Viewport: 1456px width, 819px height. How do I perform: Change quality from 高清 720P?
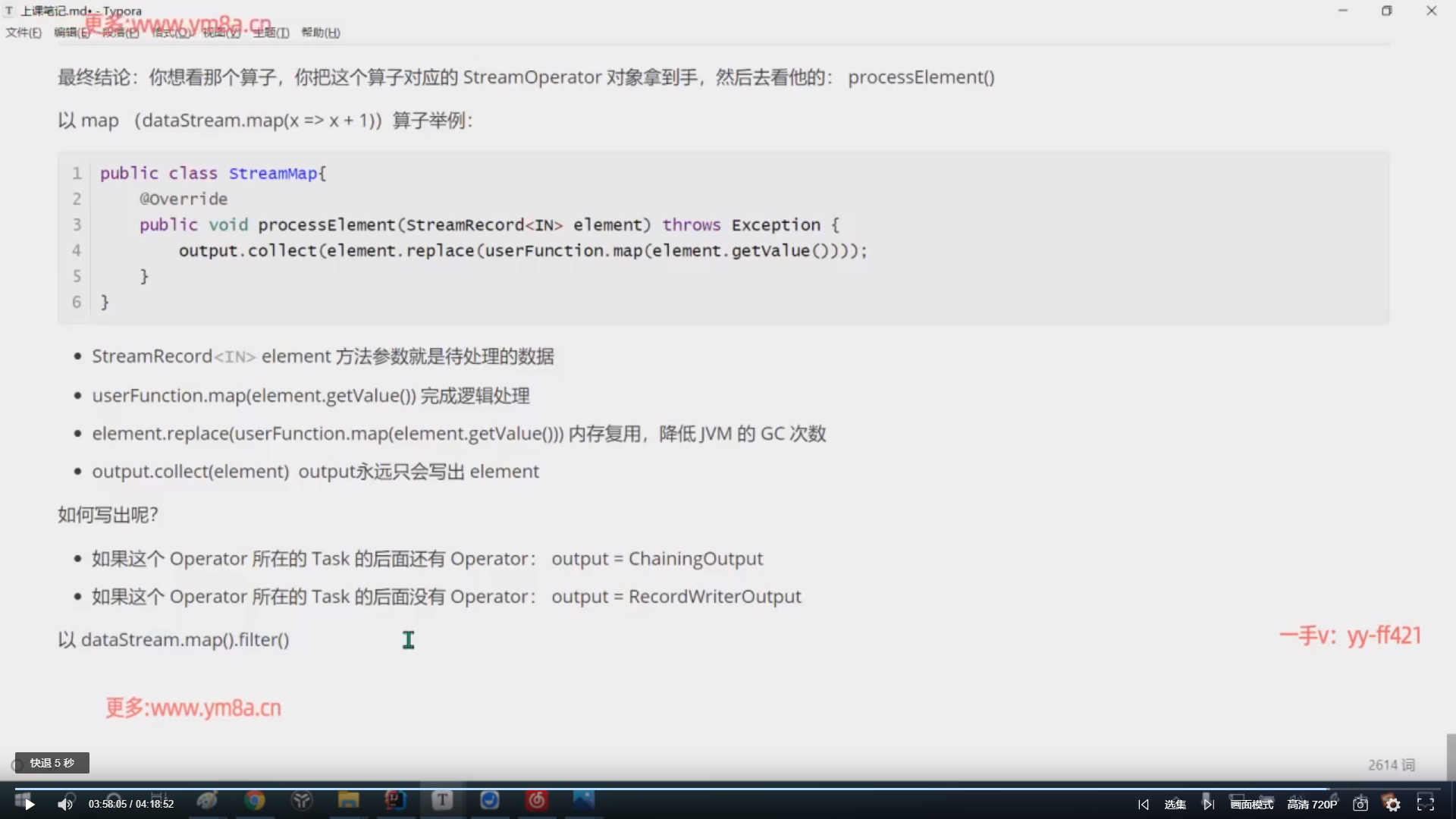tap(1312, 805)
